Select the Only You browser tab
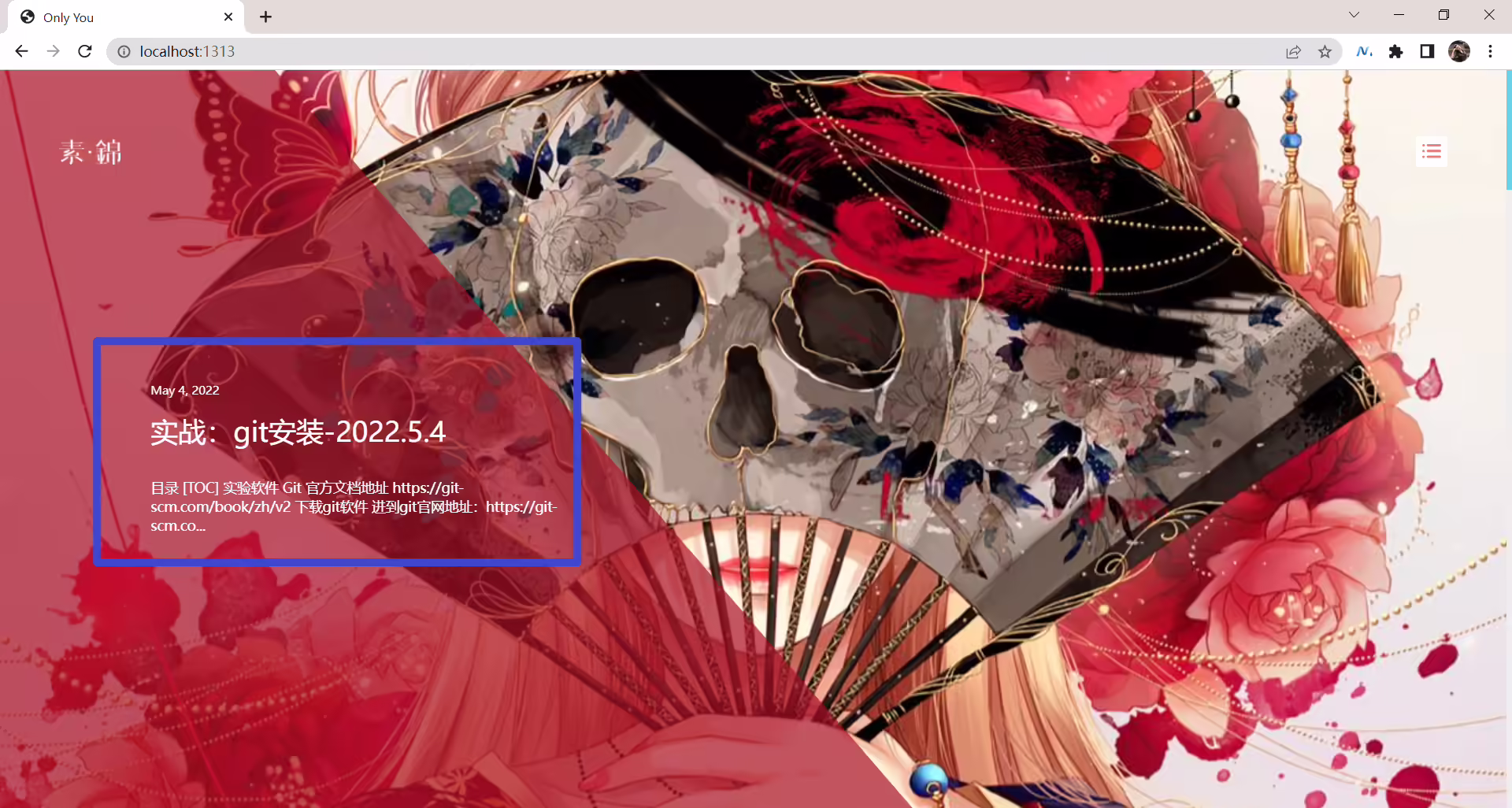 point(126,17)
